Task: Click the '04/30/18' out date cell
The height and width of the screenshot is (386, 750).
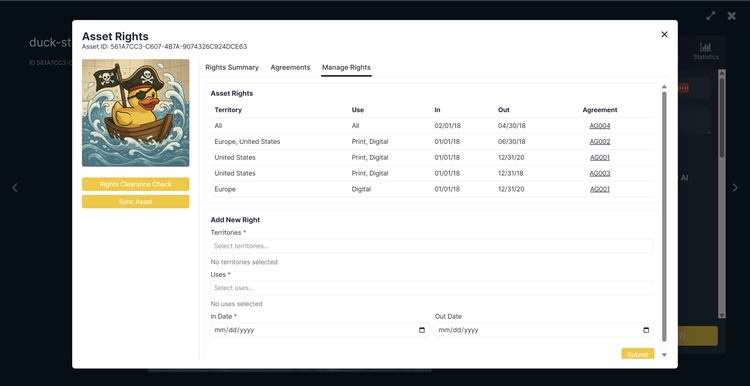Action: (512, 126)
